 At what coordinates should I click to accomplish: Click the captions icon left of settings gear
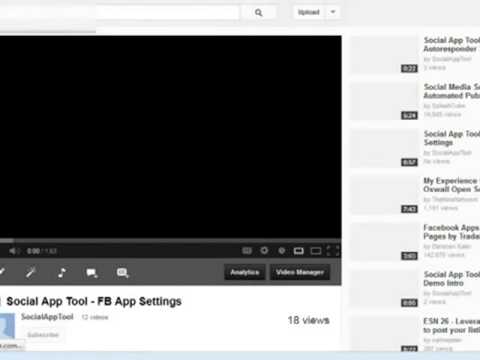tap(247, 251)
